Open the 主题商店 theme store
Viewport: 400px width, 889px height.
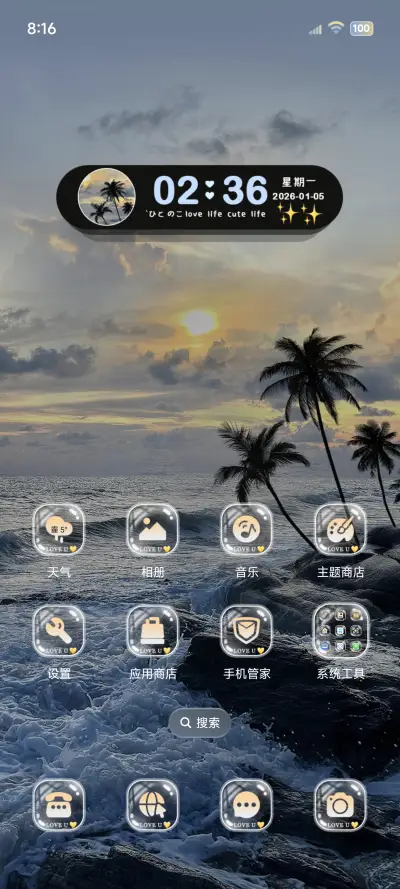click(x=341, y=529)
